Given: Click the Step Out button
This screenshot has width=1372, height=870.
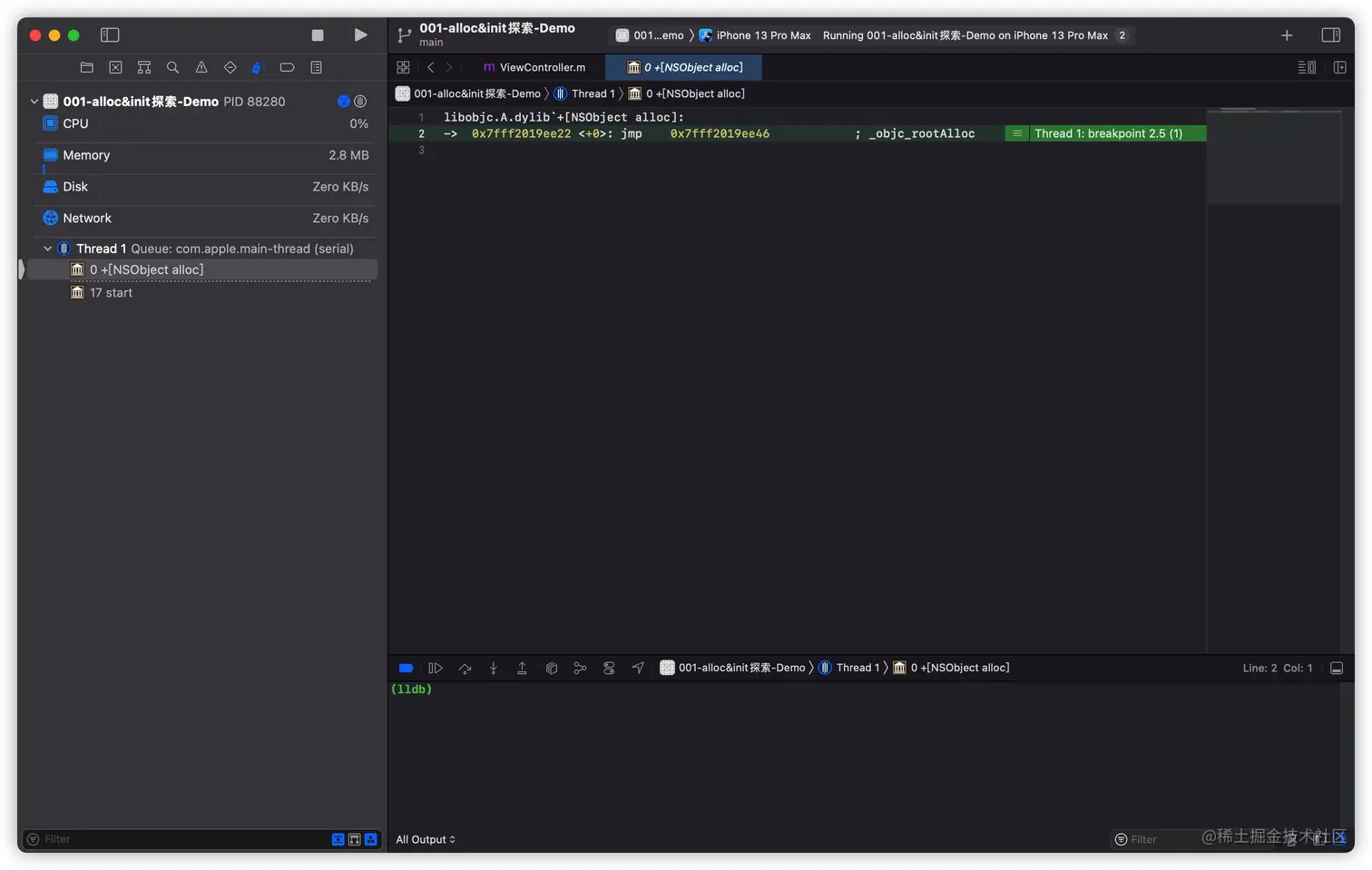Looking at the screenshot, I should point(522,668).
